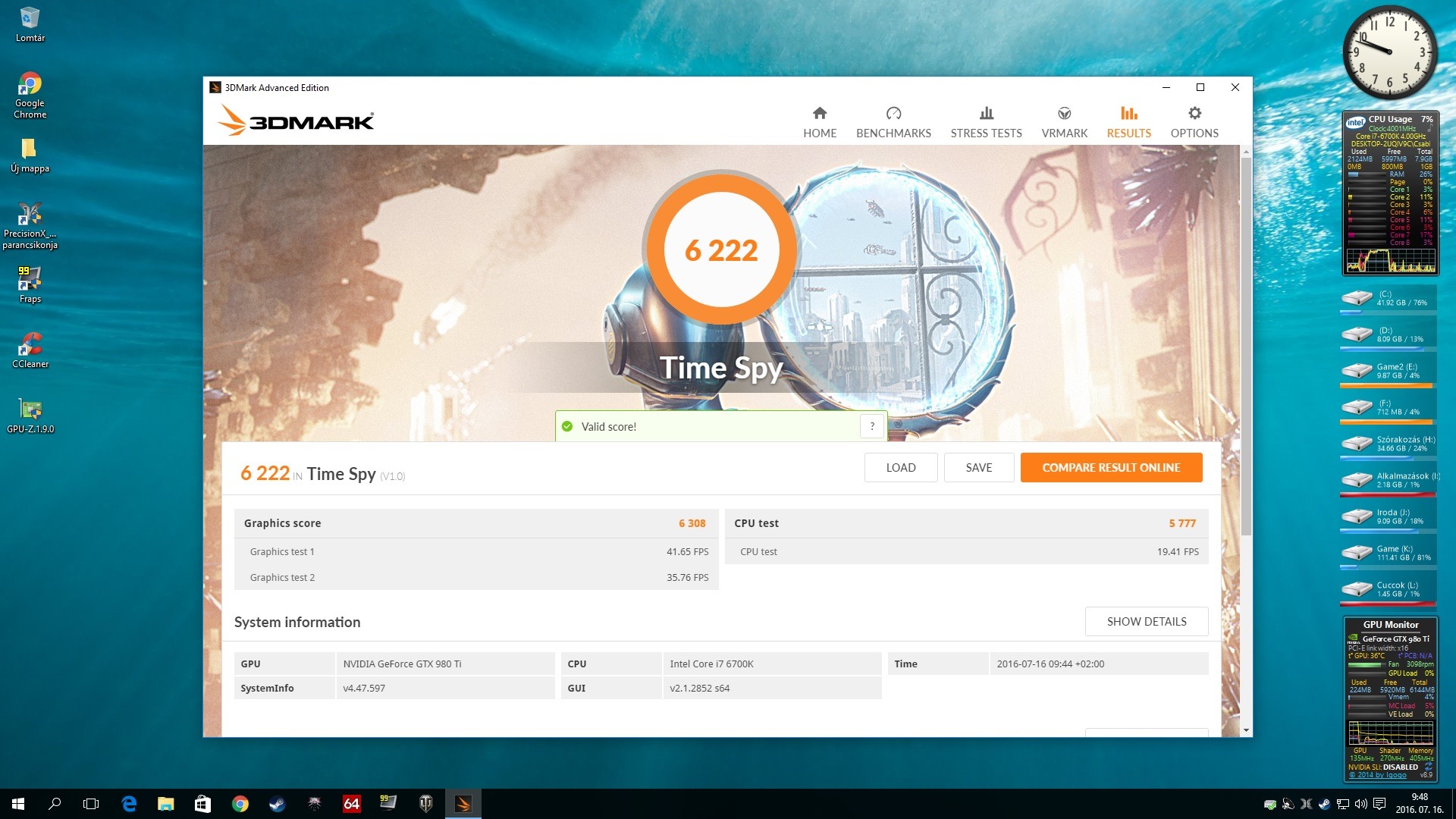This screenshot has height=819, width=1456.
Task: Click the question mark help button by Valid score
Action: click(872, 426)
